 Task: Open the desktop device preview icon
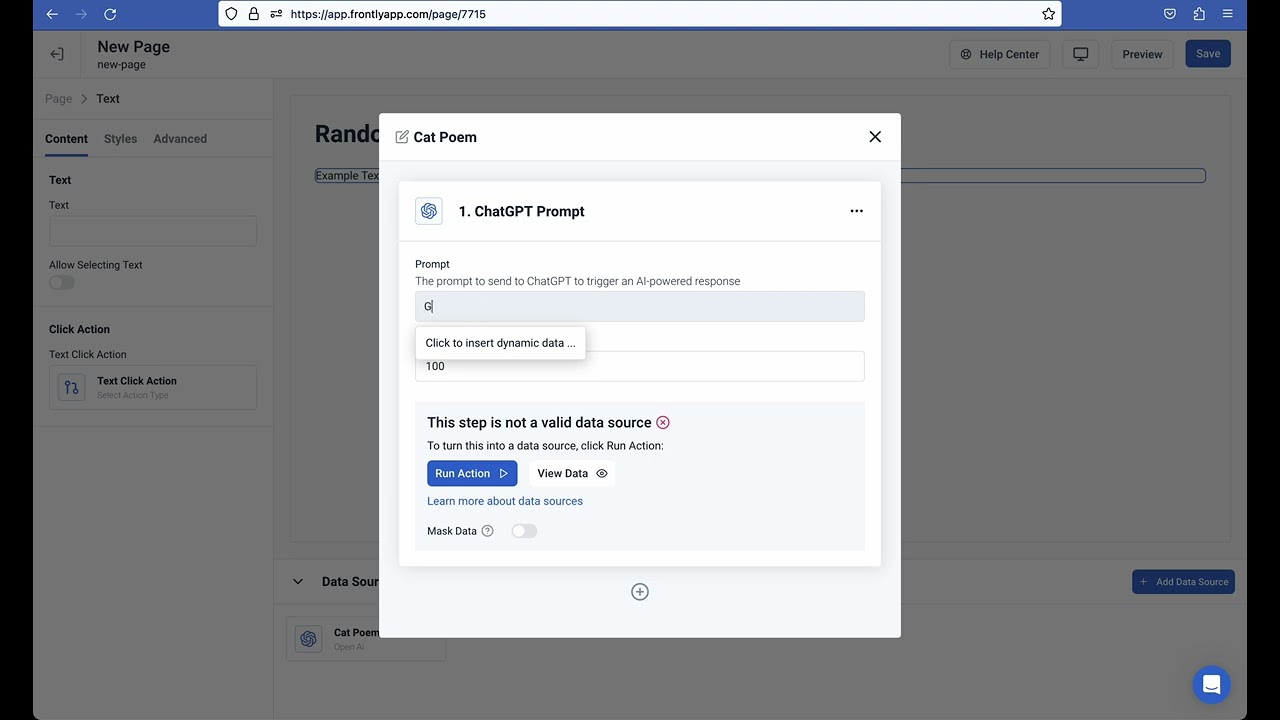(x=1080, y=54)
